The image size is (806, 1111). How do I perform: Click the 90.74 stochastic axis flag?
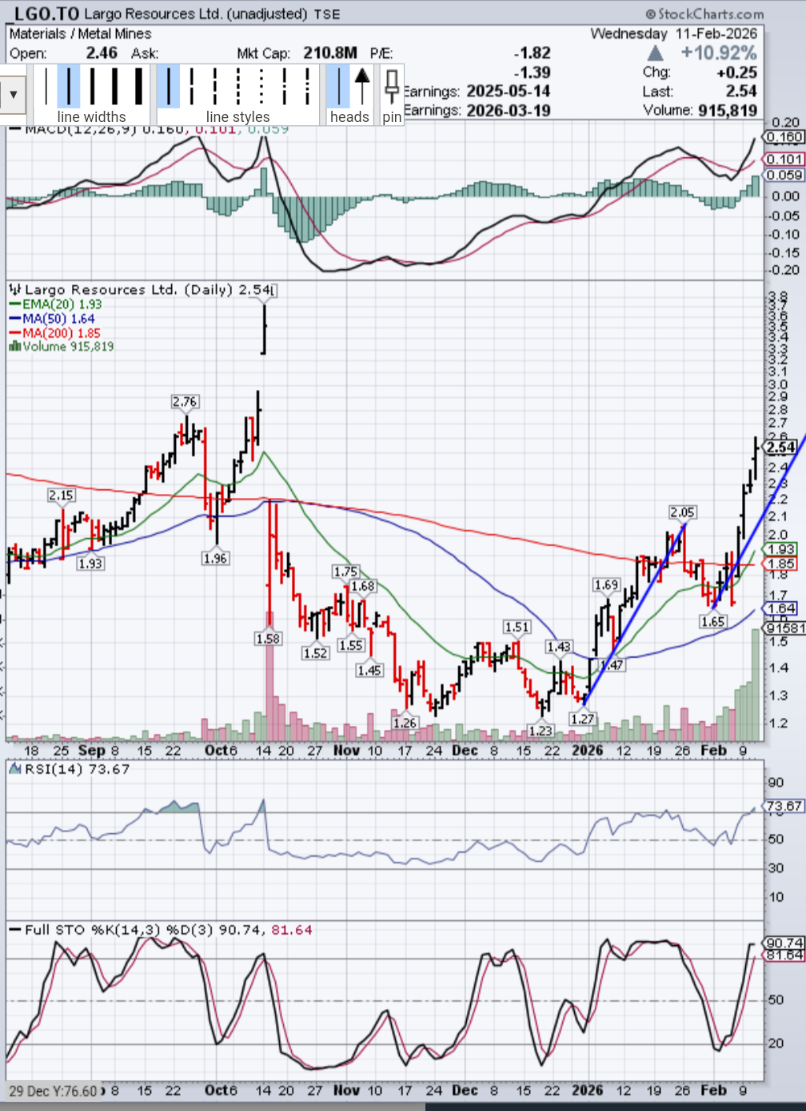pyautogui.click(x=783, y=943)
